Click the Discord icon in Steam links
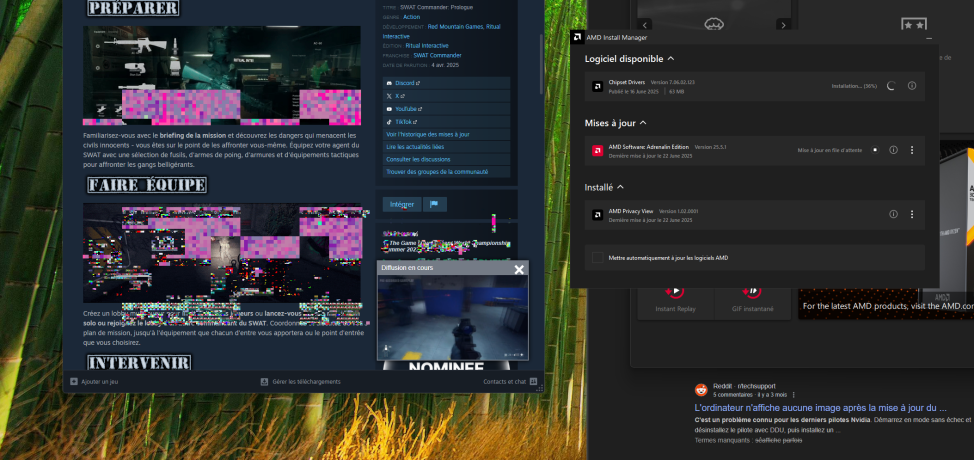Viewport: 974px width, 460px height. [x=389, y=83]
